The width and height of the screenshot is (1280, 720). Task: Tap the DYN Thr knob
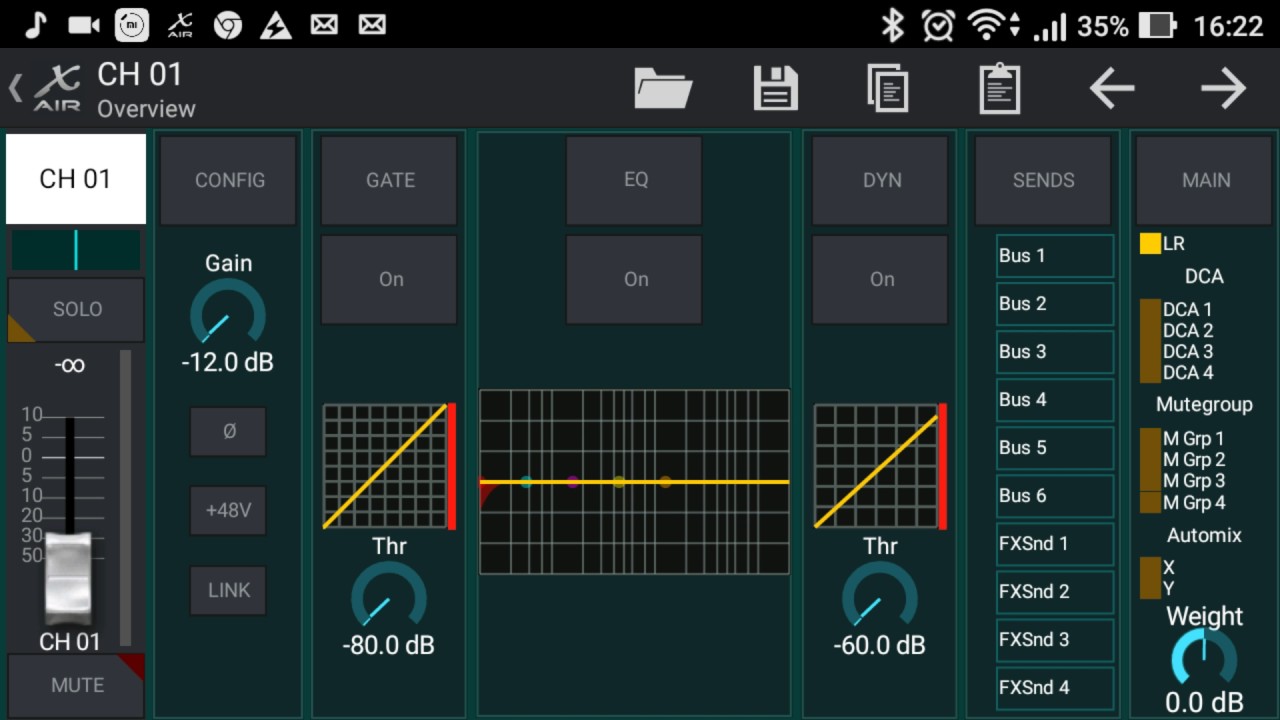pos(880,597)
